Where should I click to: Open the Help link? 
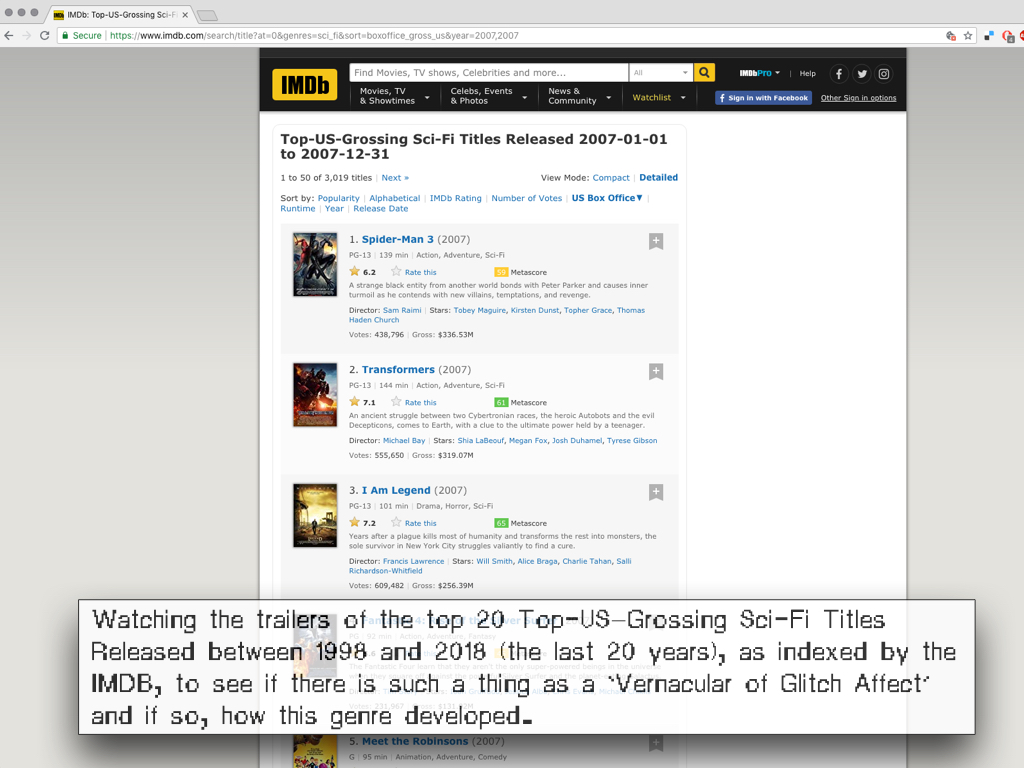pyautogui.click(x=808, y=73)
